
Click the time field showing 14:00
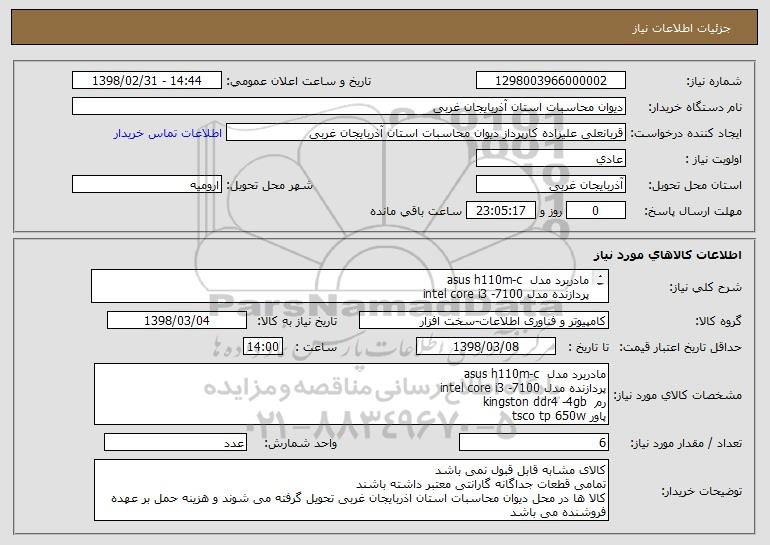pyautogui.click(x=263, y=346)
